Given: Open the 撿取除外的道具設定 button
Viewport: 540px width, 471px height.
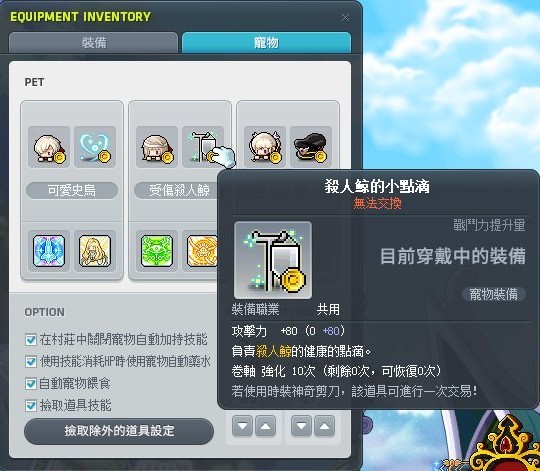Looking at the screenshot, I should point(119,431).
